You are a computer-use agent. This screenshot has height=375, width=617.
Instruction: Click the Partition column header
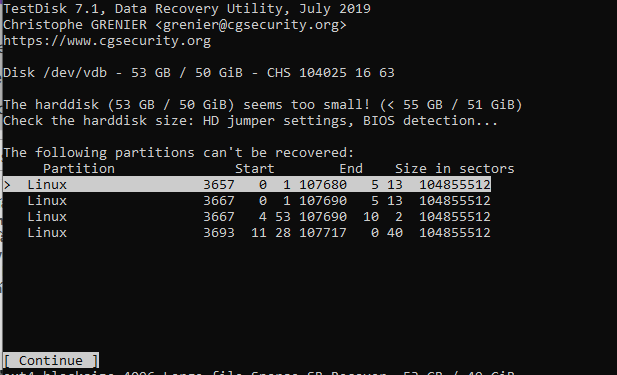[x=79, y=168]
